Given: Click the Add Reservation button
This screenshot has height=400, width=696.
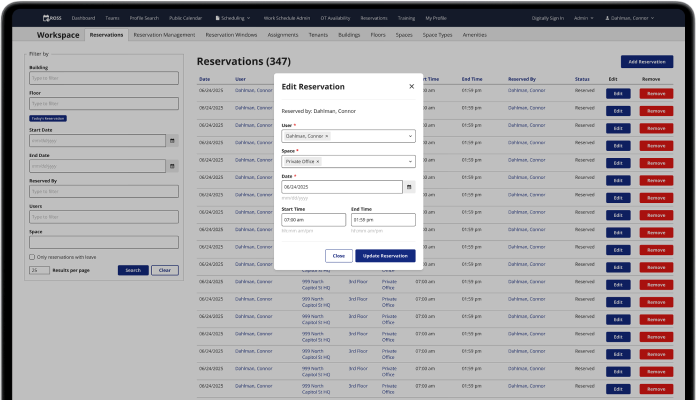Looking at the screenshot, I should point(646,62).
